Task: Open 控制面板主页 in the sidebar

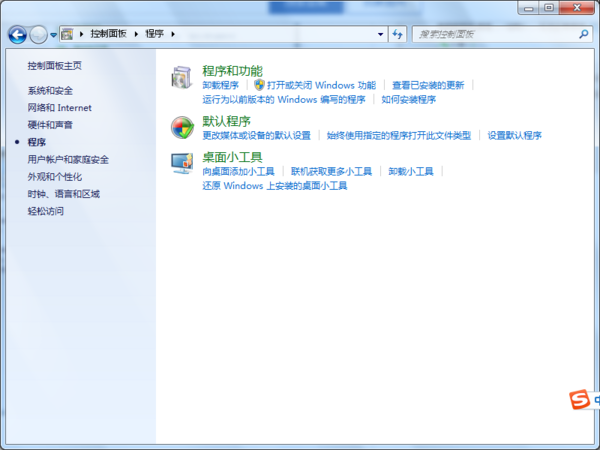Action: point(54,66)
